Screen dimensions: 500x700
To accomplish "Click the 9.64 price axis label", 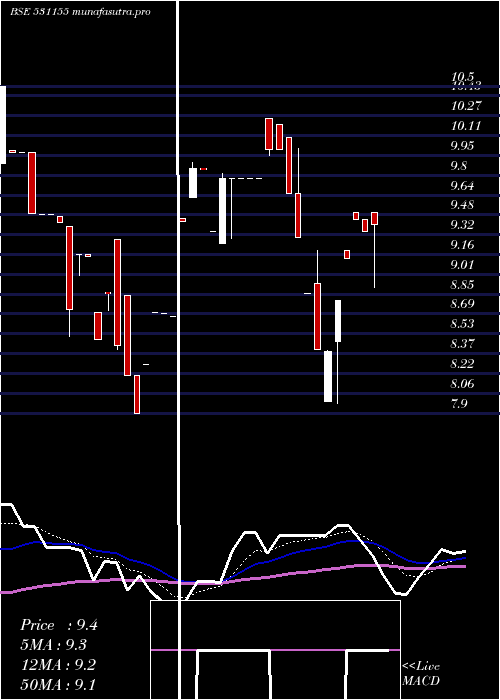I will click(x=462, y=186).
